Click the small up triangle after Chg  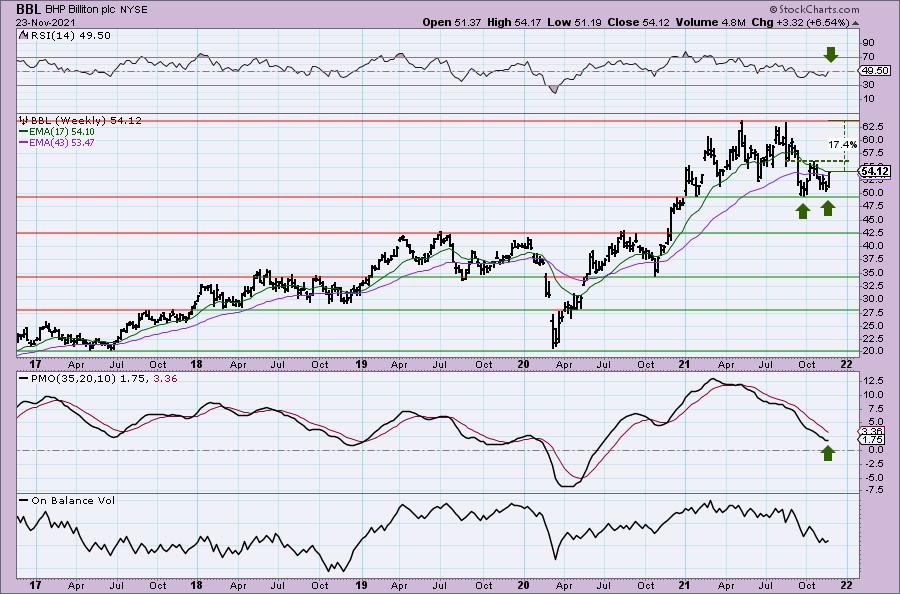click(x=856, y=23)
